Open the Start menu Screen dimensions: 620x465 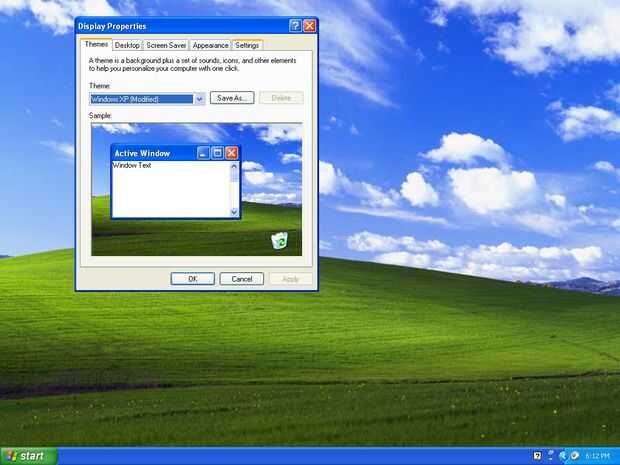[x=29, y=456]
